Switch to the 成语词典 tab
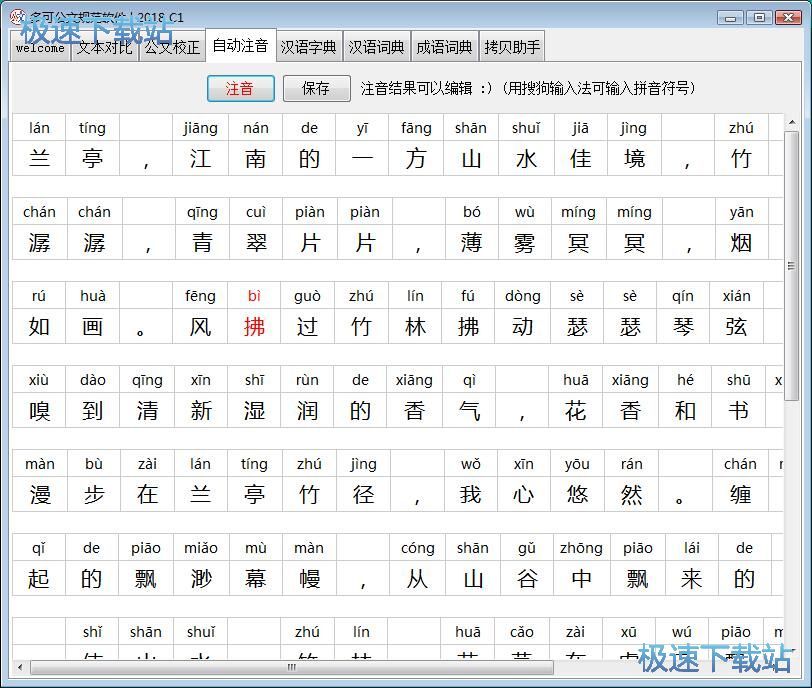 coord(445,47)
